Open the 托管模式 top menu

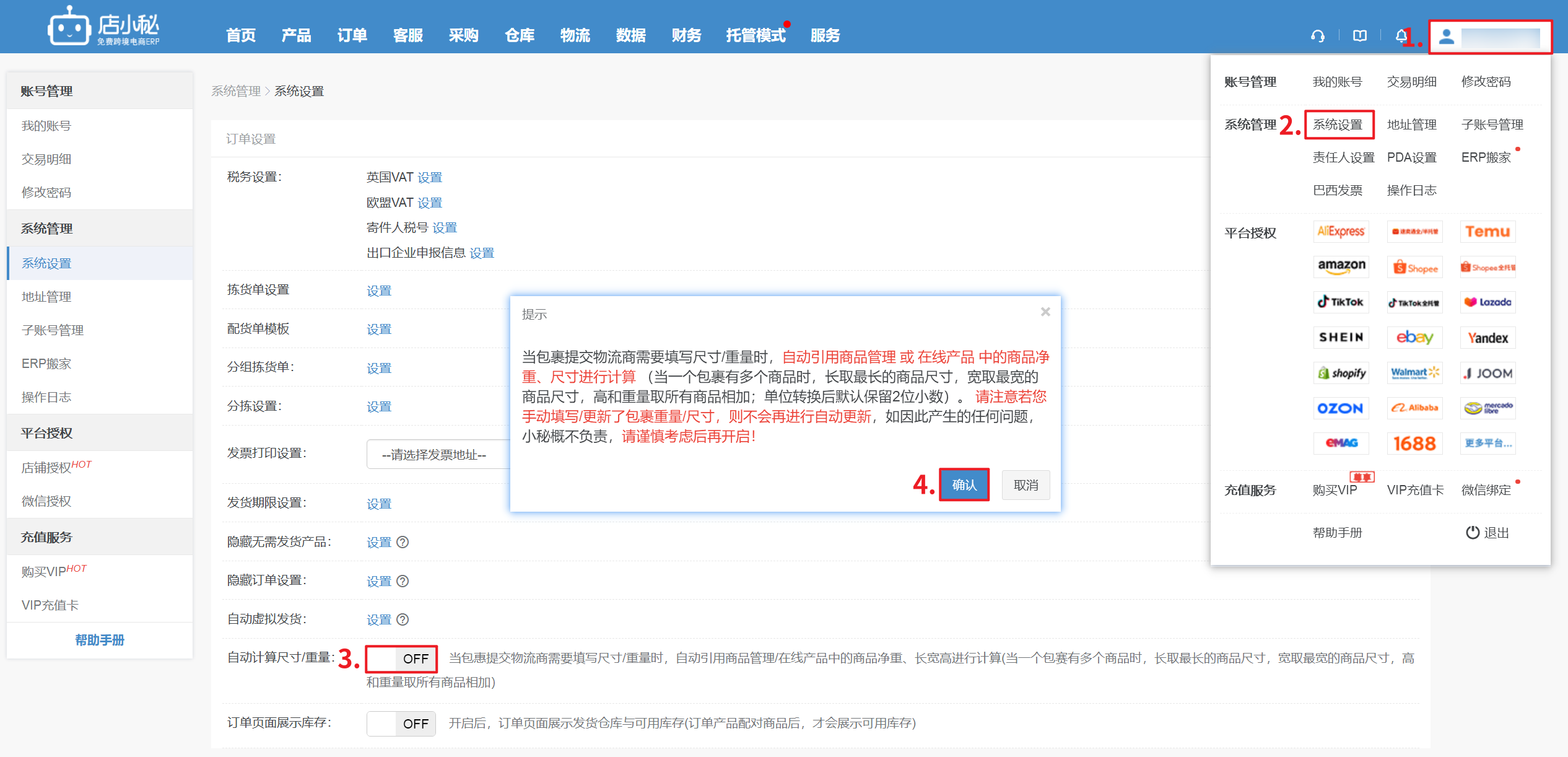(756, 35)
